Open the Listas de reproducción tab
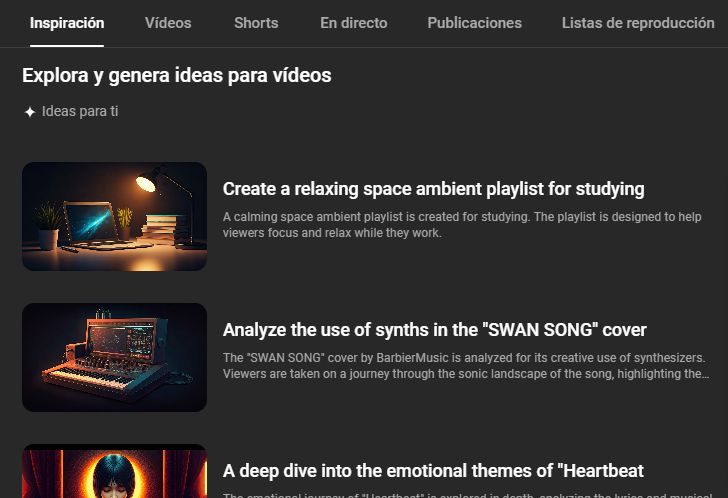 coord(638,23)
